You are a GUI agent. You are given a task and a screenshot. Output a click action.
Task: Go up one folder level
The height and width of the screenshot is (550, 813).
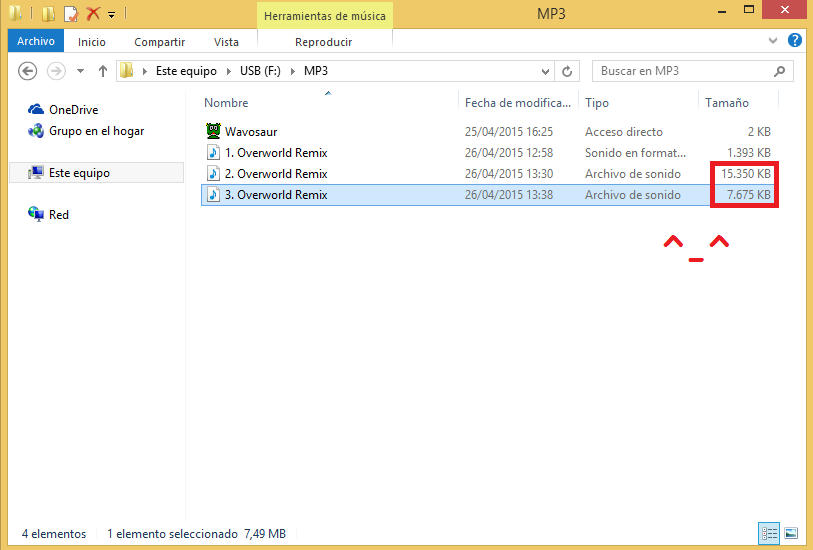[102, 71]
